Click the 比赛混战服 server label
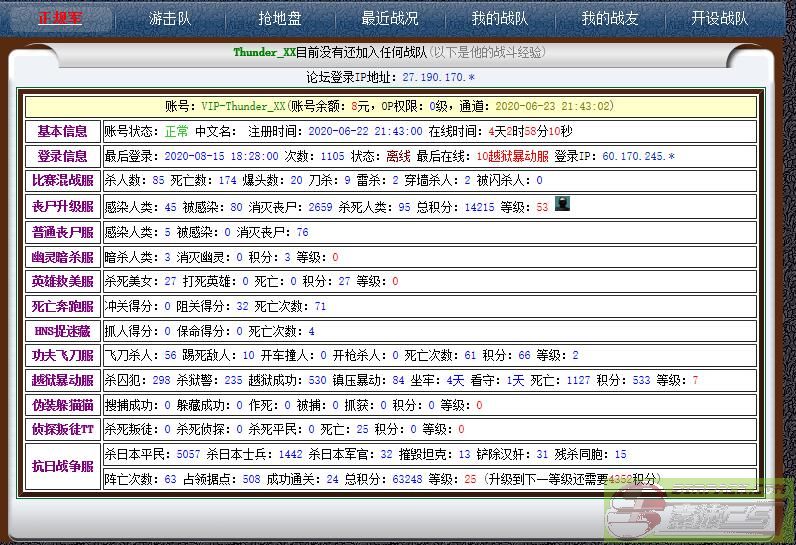The image size is (796, 545). [x=62, y=181]
